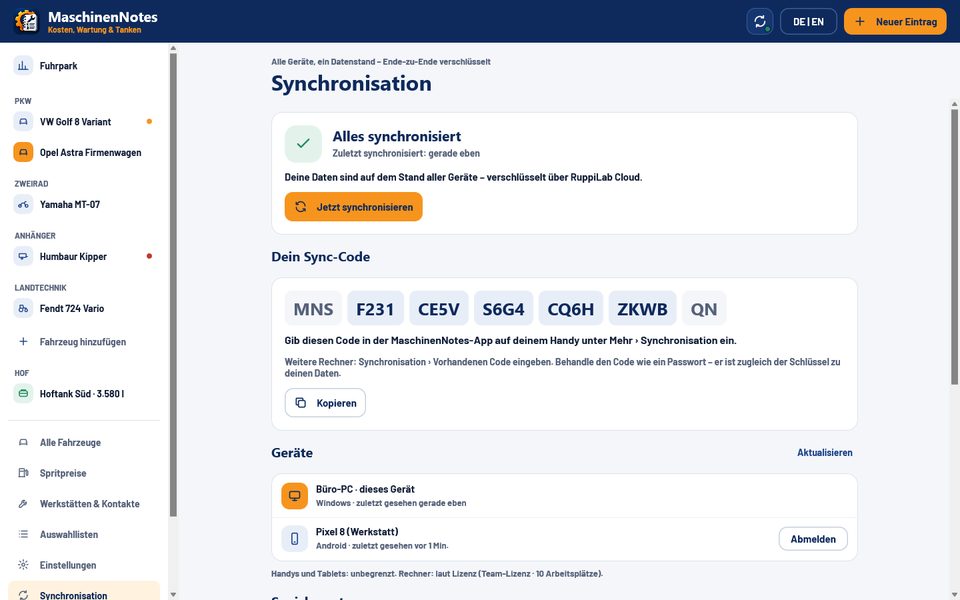Click main page scrollbar thumb

[x=954, y=247]
